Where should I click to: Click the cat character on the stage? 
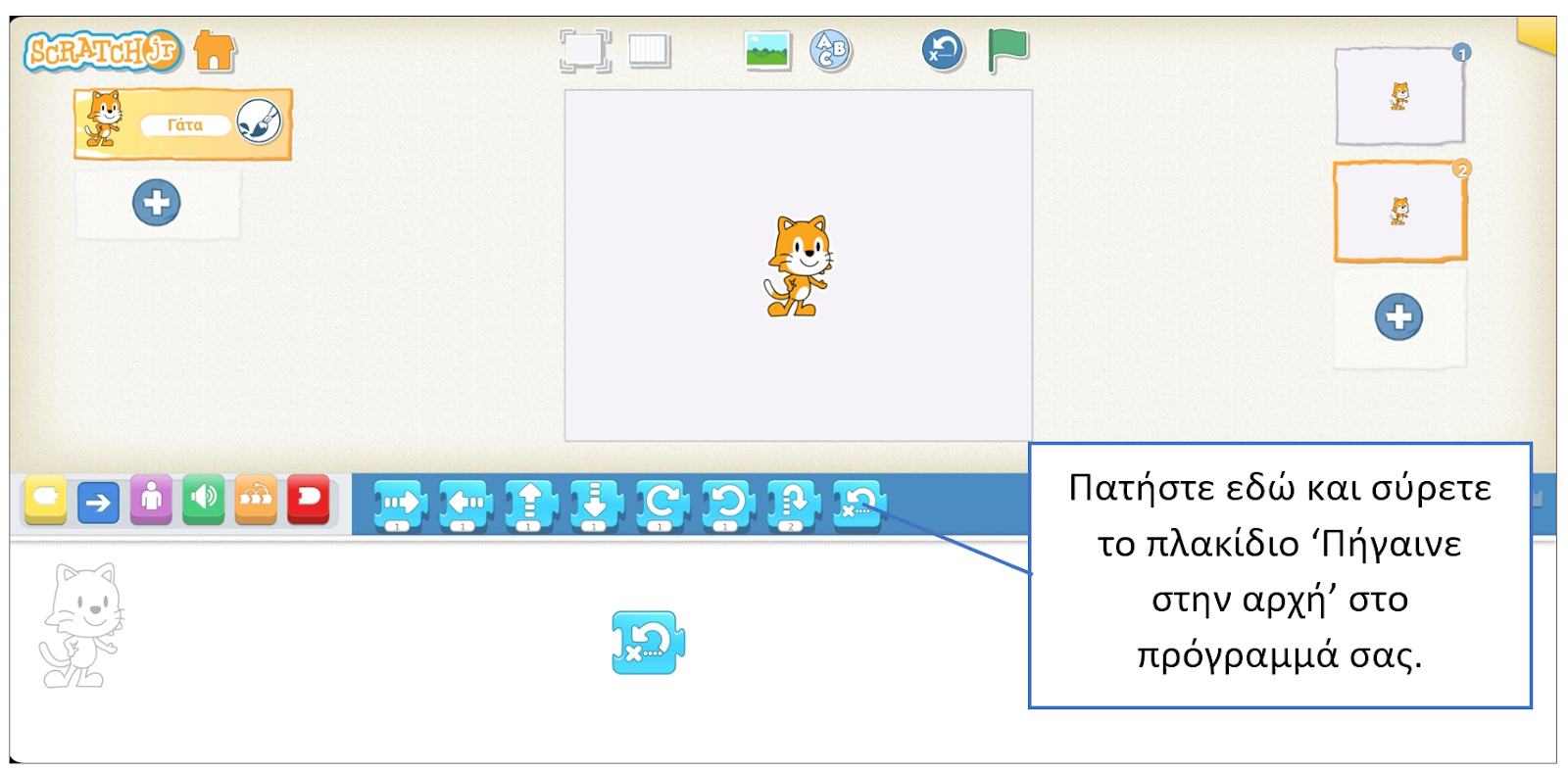(799, 266)
